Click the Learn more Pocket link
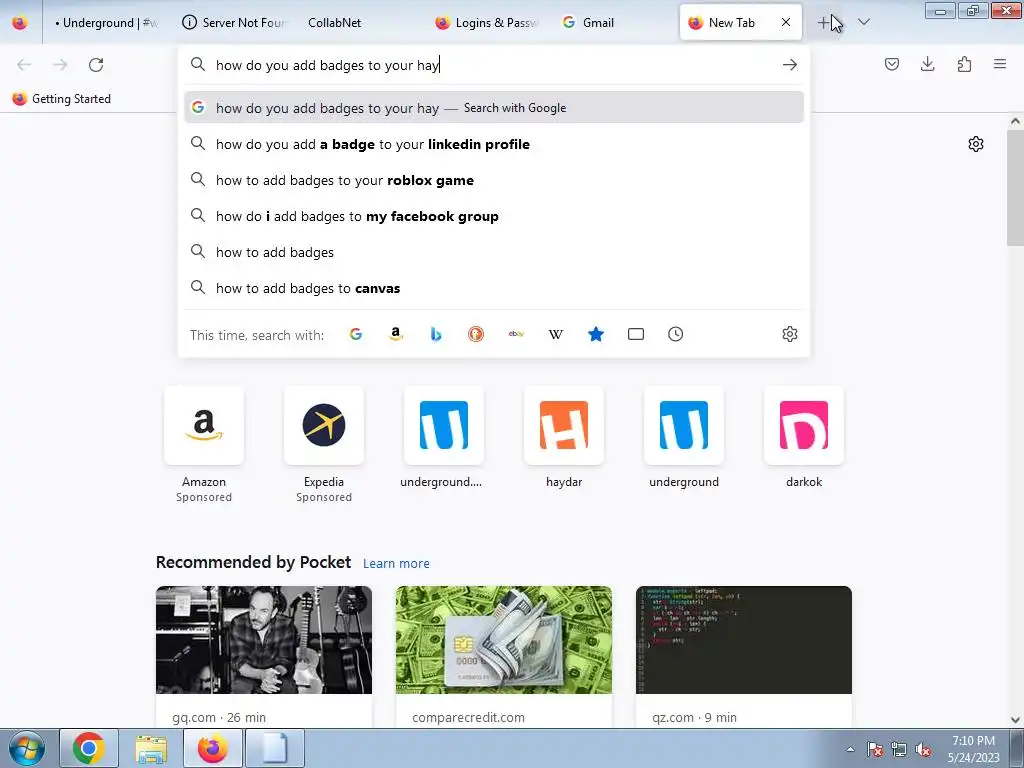This screenshot has width=1024, height=768. pyautogui.click(x=396, y=564)
